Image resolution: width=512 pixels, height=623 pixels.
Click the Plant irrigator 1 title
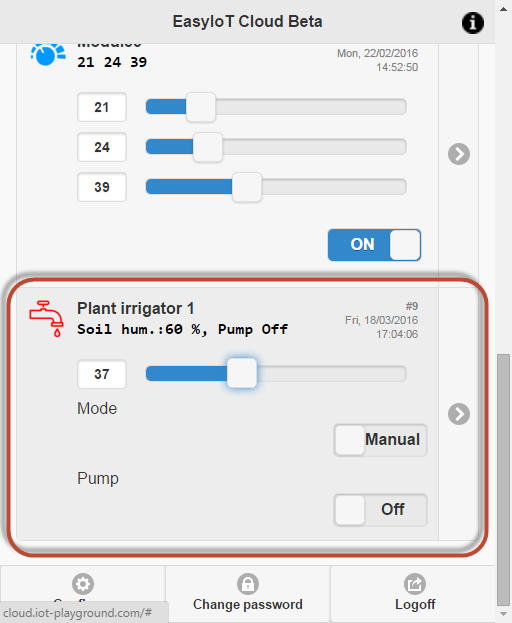coord(135,308)
